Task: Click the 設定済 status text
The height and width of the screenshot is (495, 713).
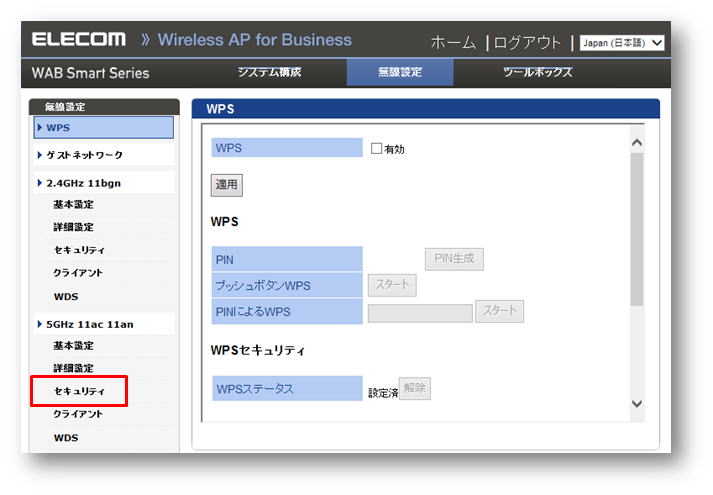Action: tap(383, 393)
